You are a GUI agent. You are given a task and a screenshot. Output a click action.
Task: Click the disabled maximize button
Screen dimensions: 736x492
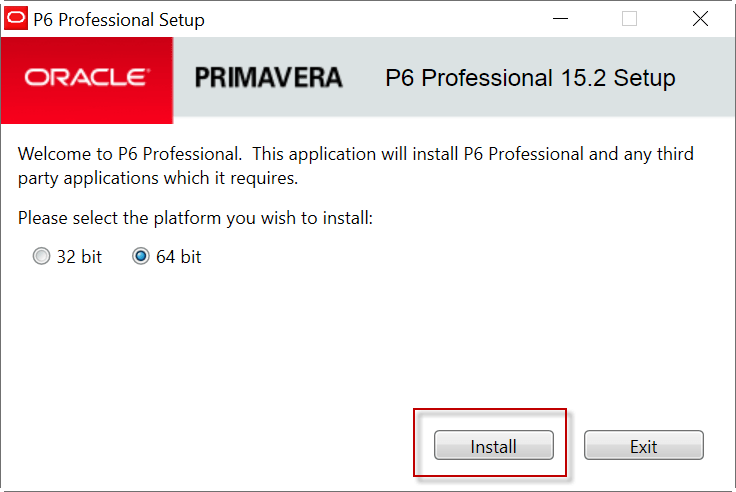click(x=629, y=19)
